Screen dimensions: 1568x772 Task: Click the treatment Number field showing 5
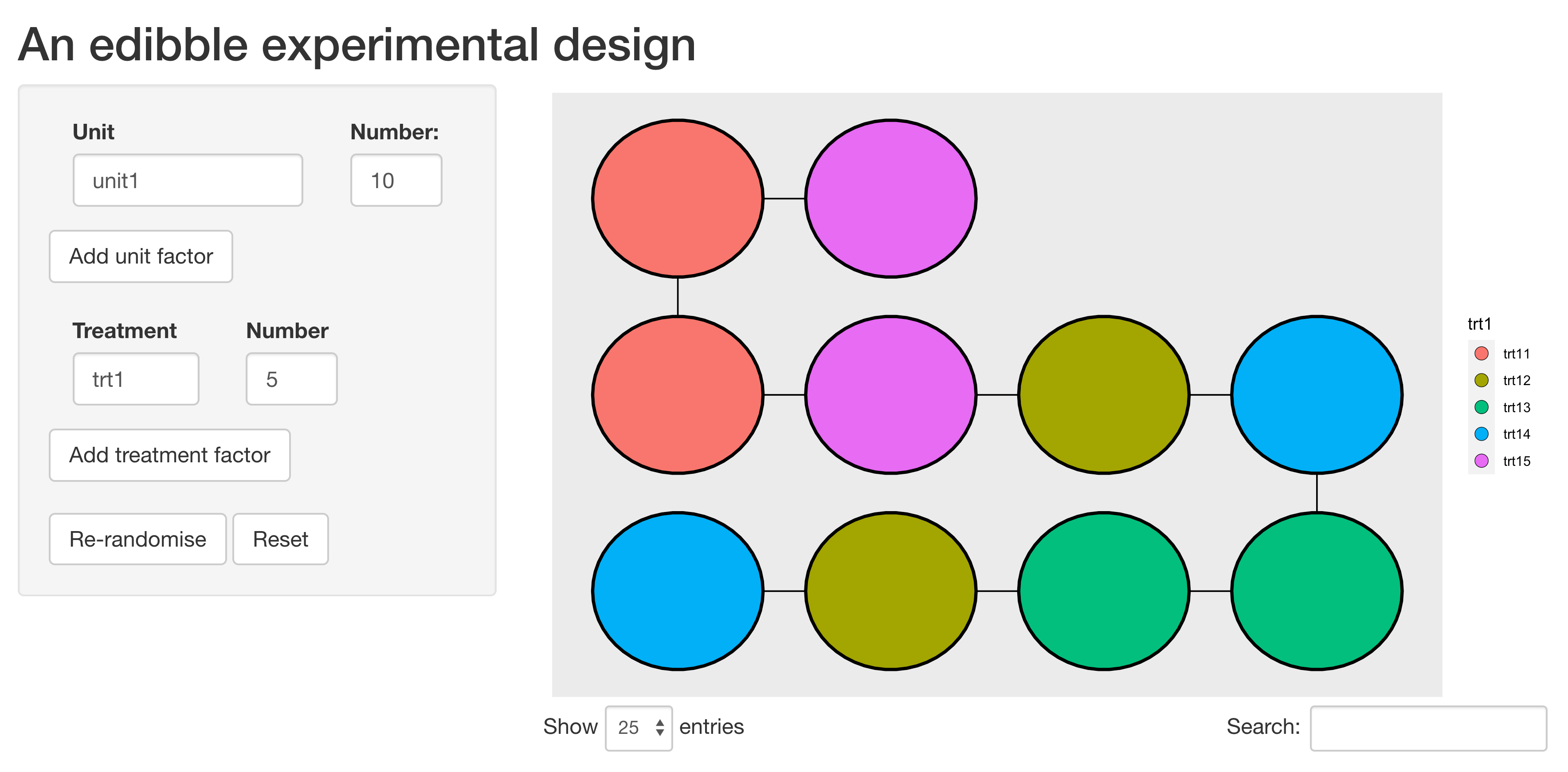[291, 379]
